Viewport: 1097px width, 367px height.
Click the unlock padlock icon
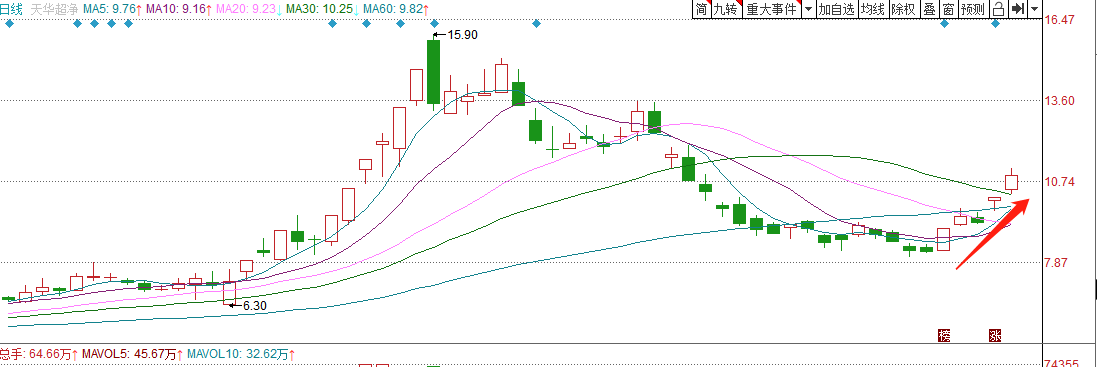click(998, 9)
